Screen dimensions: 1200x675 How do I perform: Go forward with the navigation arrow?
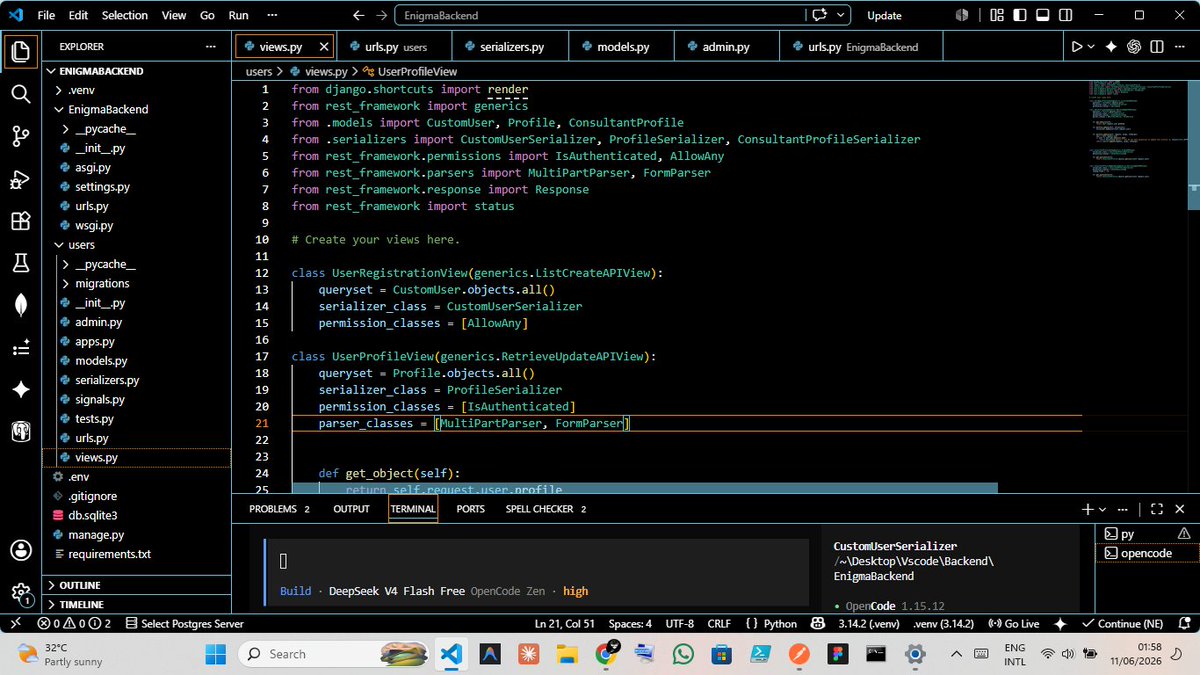[x=381, y=15]
